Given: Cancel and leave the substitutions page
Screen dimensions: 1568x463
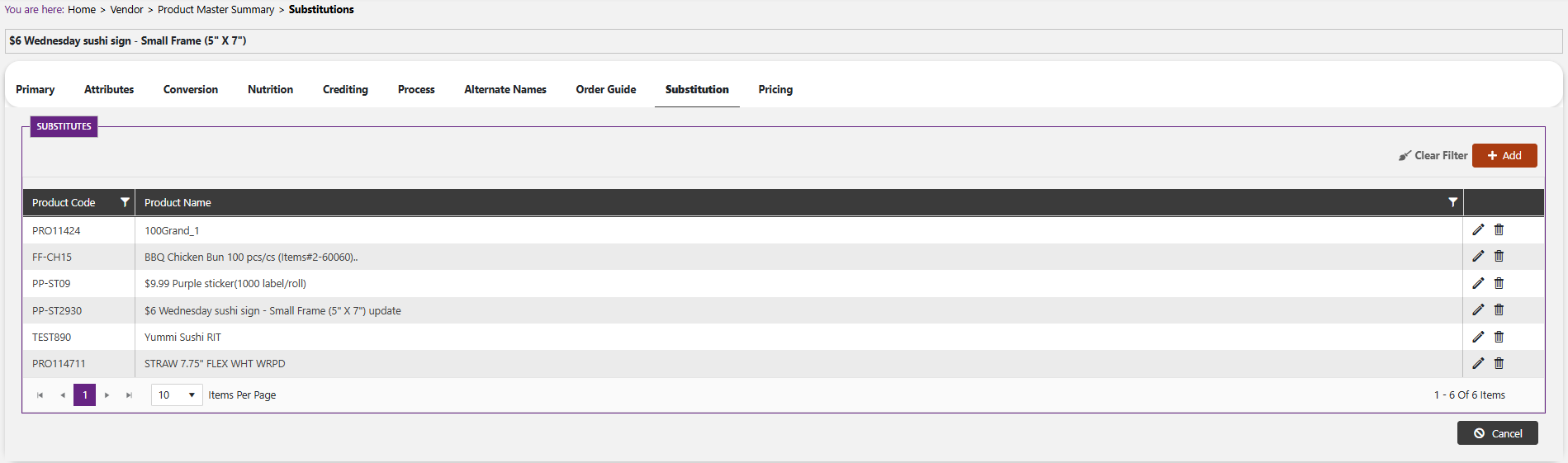Looking at the screenshot, I should [1497, 433].
